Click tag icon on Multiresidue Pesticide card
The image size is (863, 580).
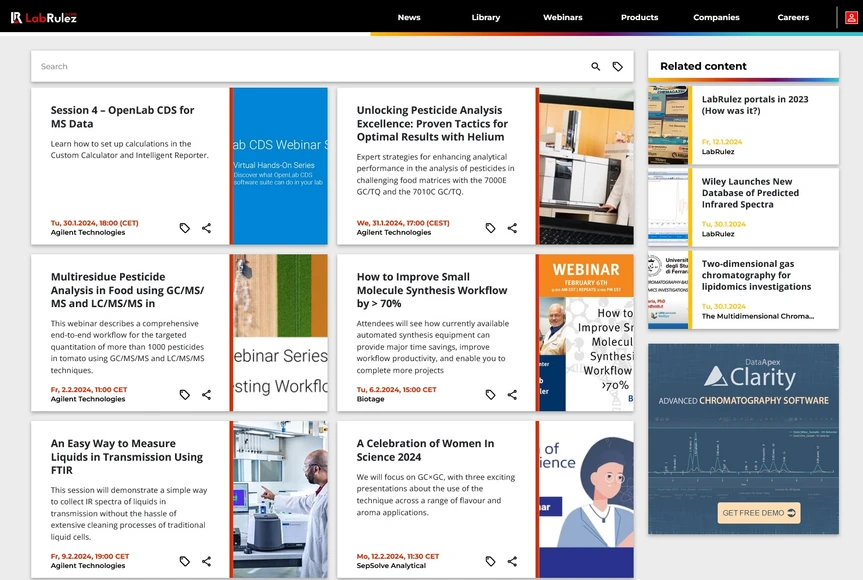(x=184, y=395)
